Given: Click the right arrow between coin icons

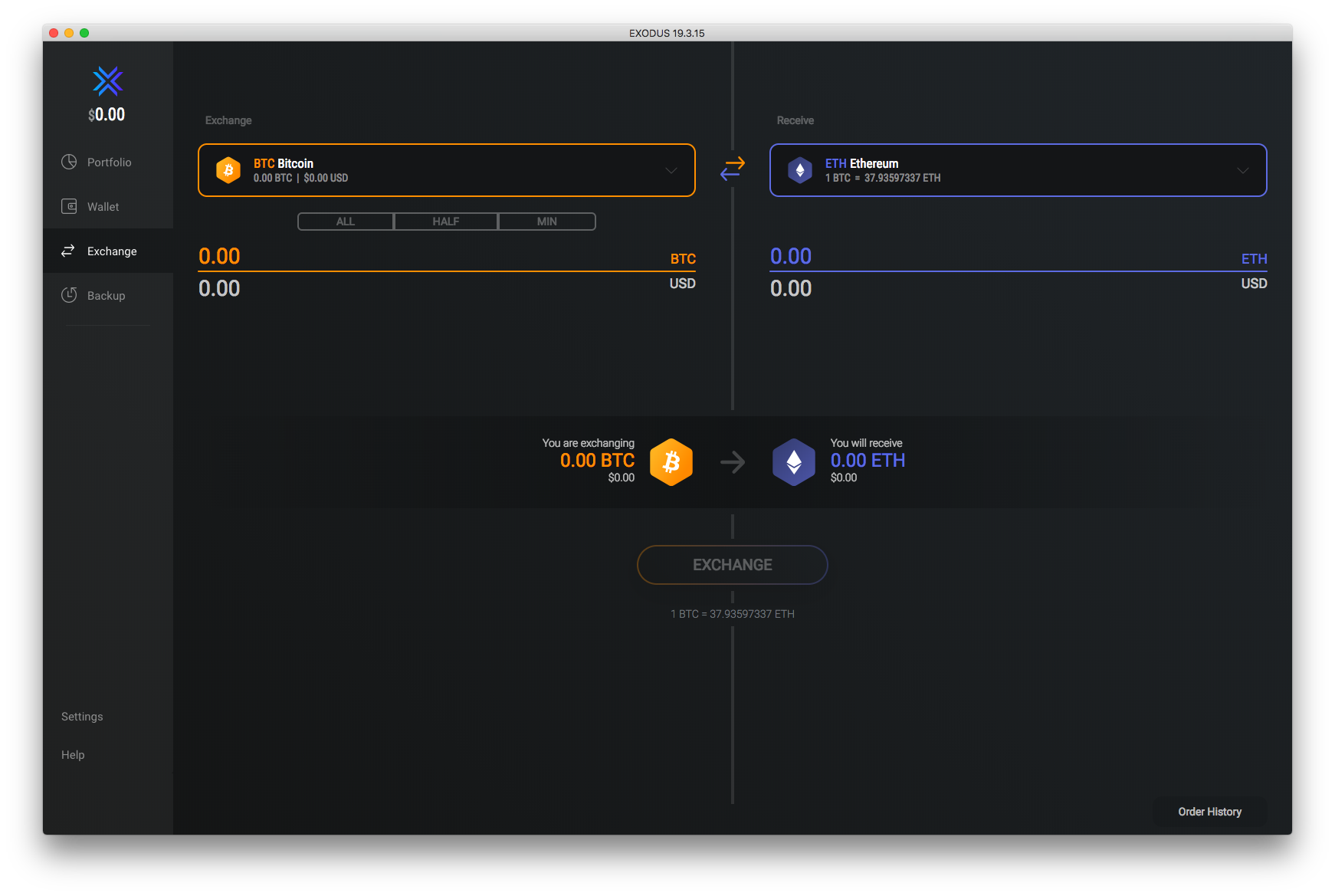Looking at the screenshot, I should click(x=733, y=462).
